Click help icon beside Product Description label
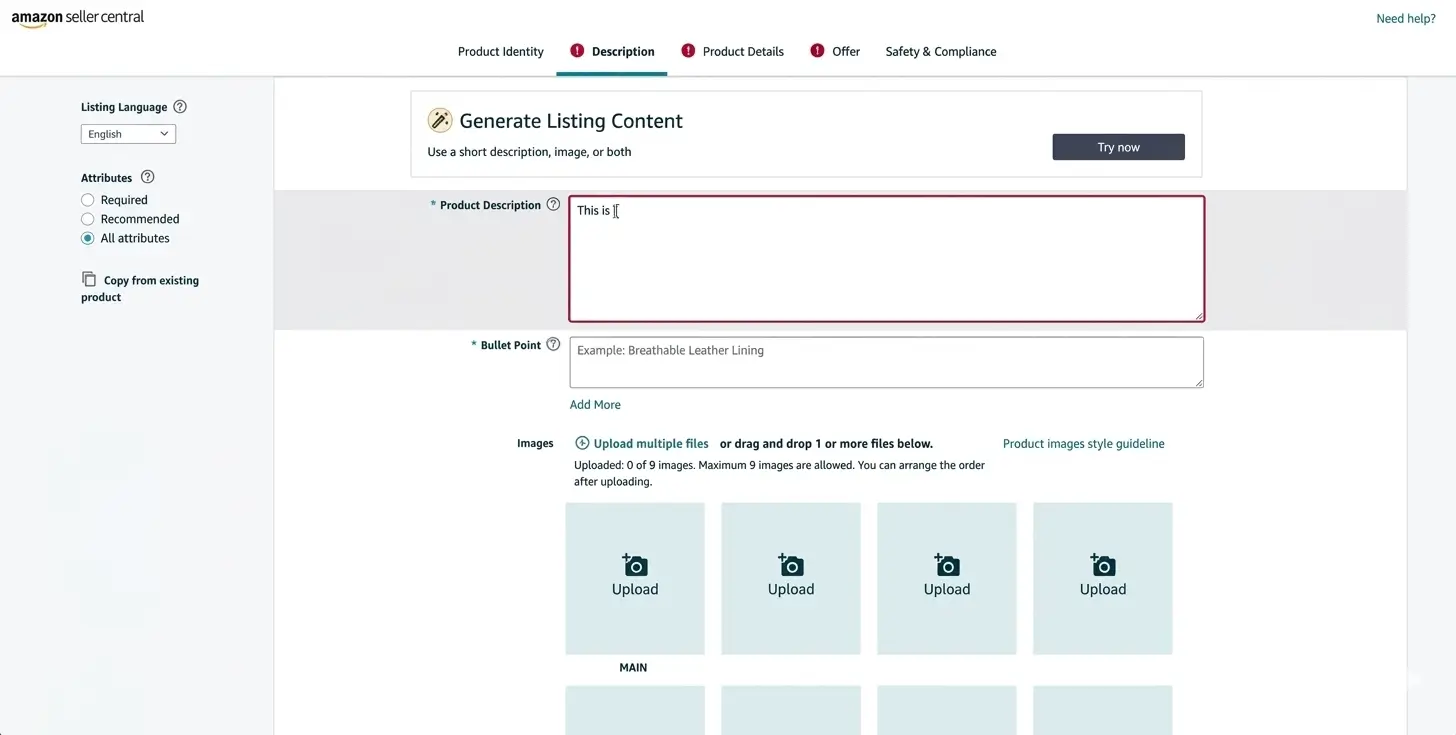This screenshot has height=735, width=1456. pos(553,205)
